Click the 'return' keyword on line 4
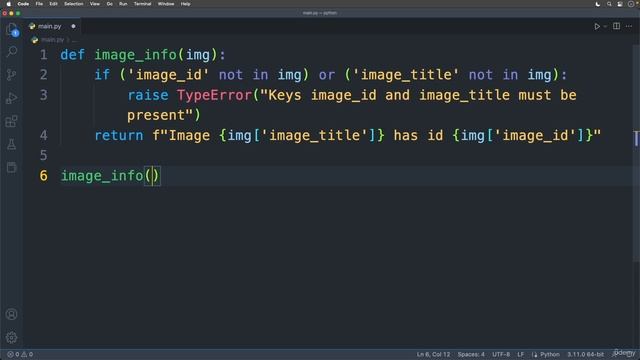The width and height of the screenshot is (640, 360). 119,135
